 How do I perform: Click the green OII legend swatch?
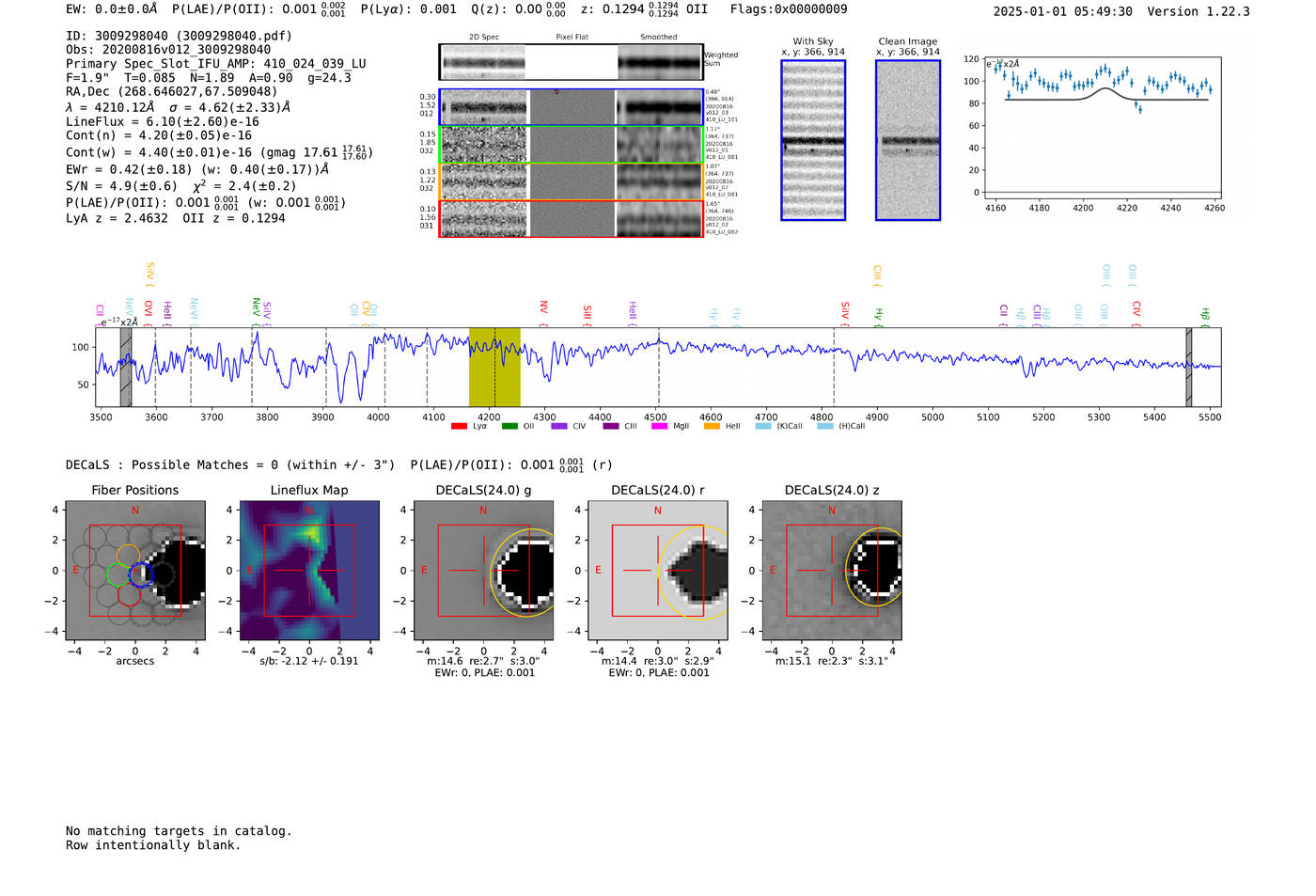coord(509,427)
